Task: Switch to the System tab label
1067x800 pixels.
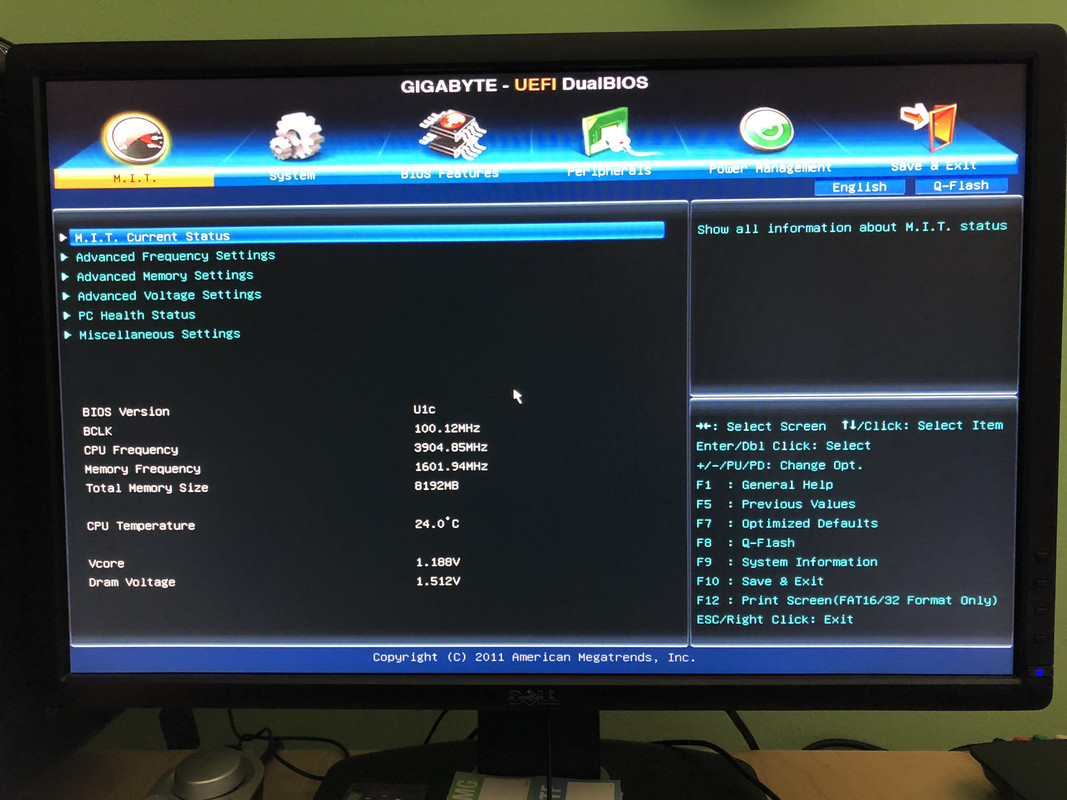Action: [292, 176]
